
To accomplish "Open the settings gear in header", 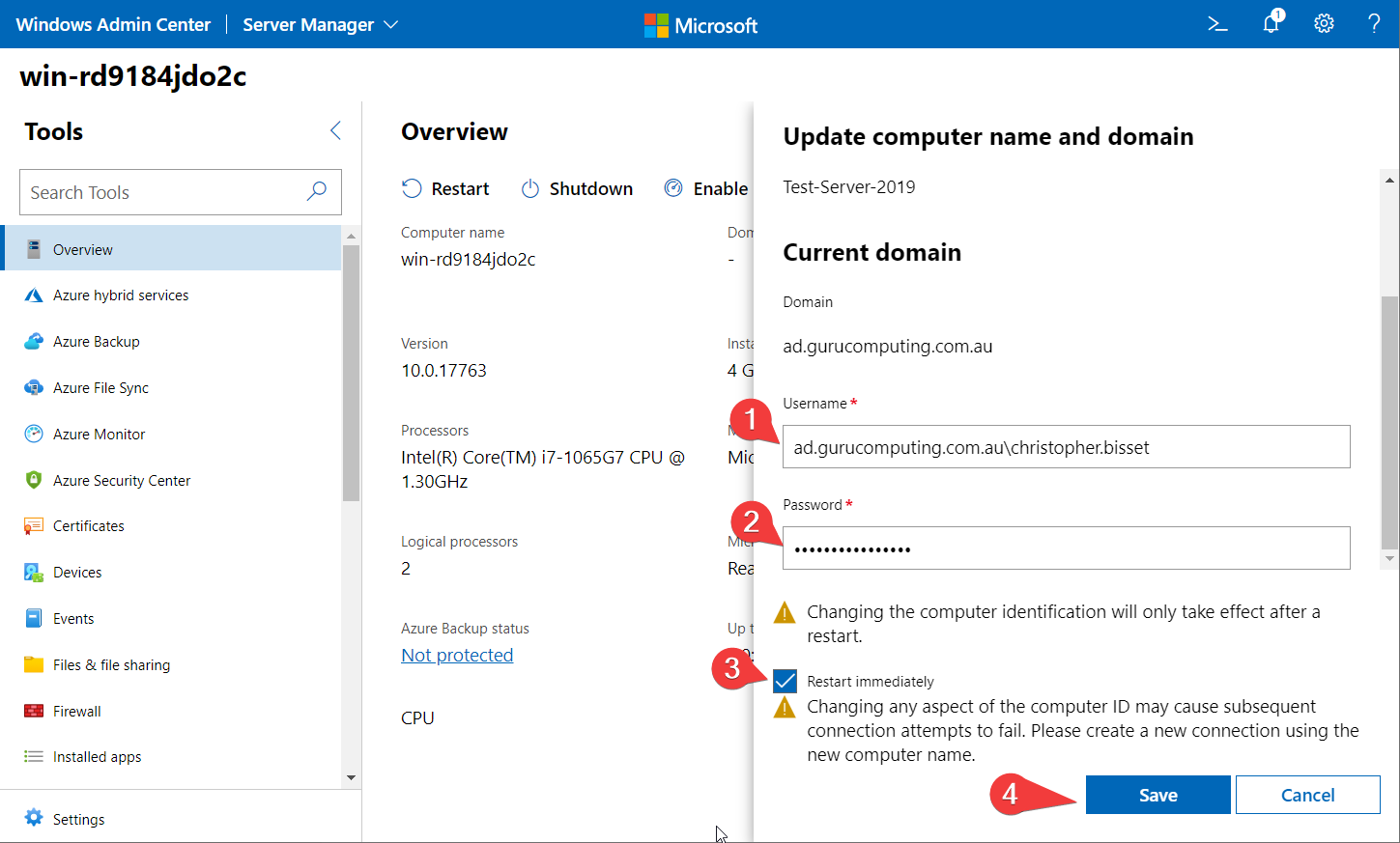I will point(1324,24).
